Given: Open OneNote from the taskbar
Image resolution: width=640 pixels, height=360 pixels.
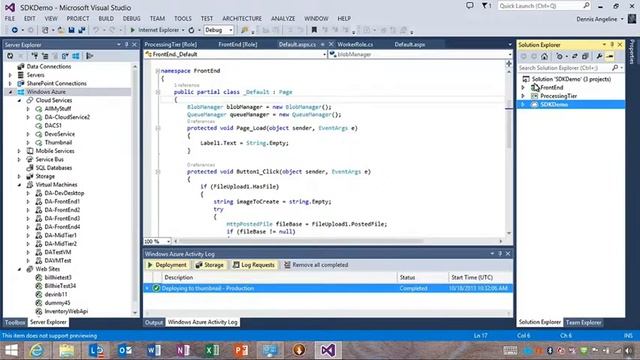Looking at the screenshot, I should [183, 350].
